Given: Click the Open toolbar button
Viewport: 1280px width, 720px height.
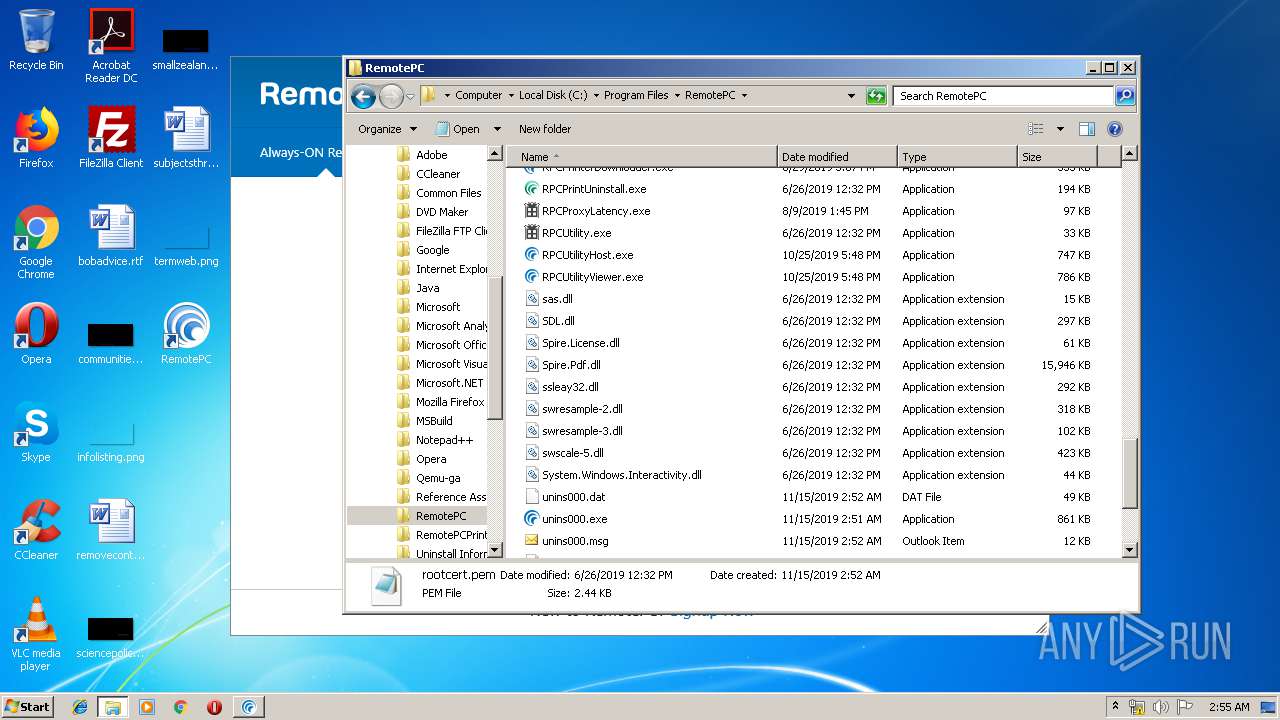Looking at the screenshot, I should click(458, 129).
